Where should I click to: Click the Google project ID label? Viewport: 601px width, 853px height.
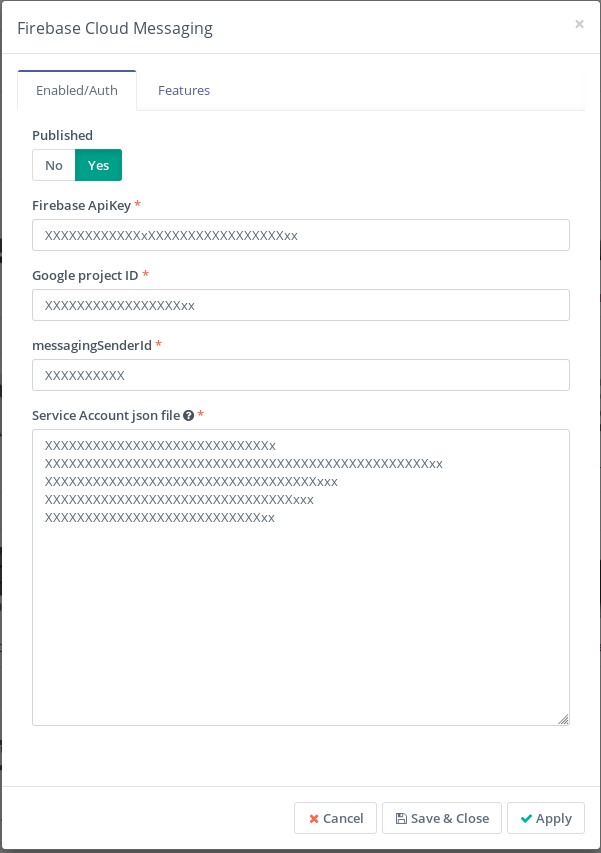click(85, 275)
